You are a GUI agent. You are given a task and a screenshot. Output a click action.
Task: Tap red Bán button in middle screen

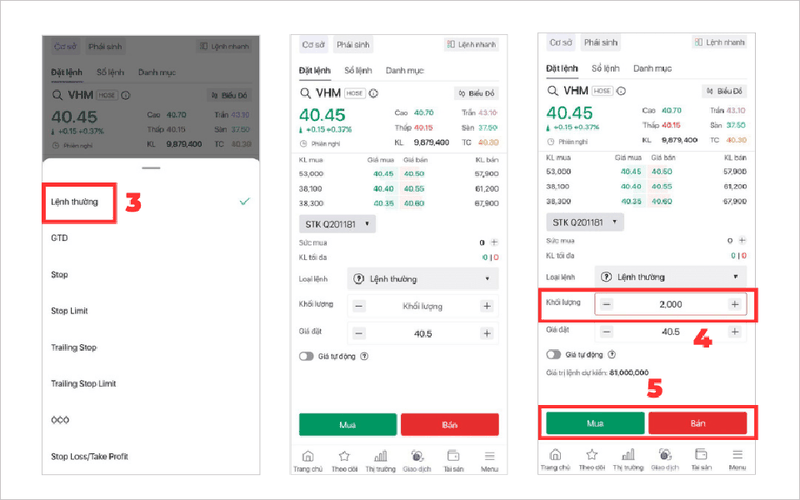click(449, 424)
